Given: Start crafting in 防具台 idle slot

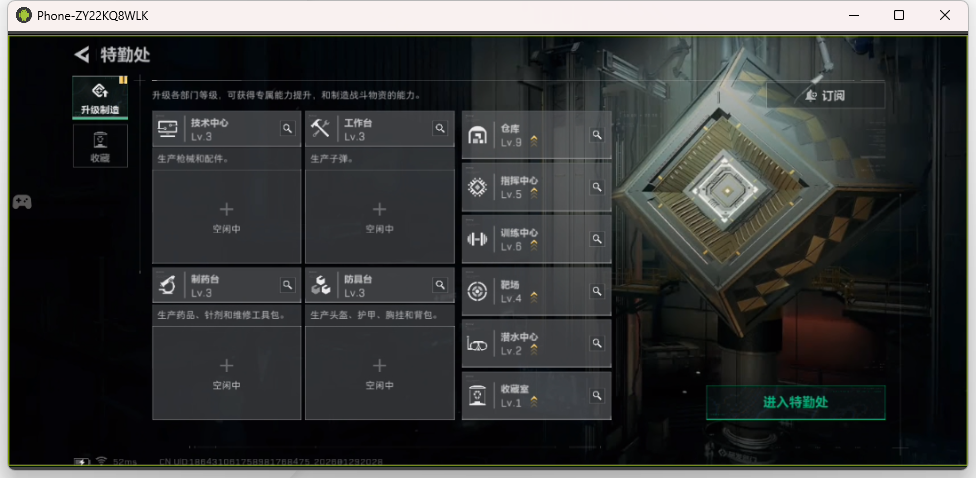Looking at the screenshot, I should click(x=379, y=372).
